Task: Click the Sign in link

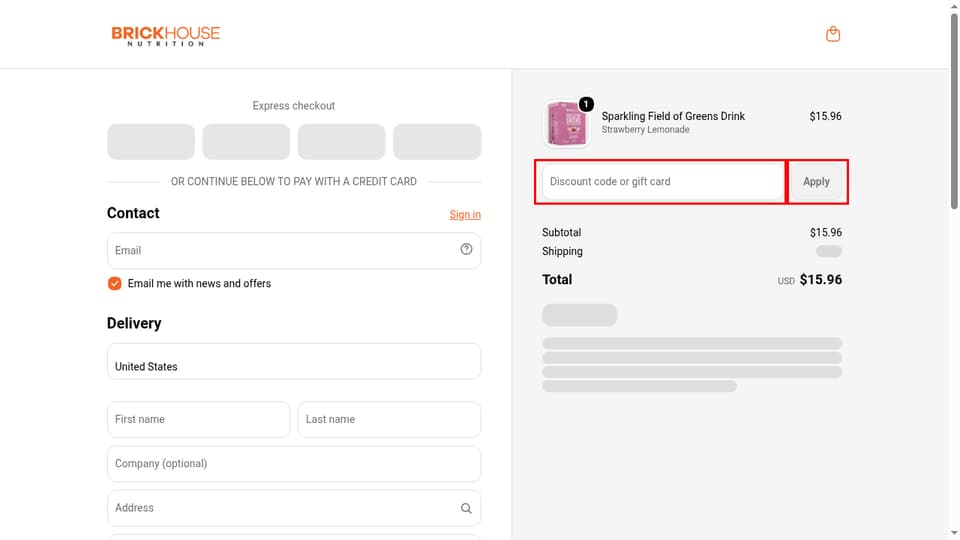Action: click(x=465, y=214)
